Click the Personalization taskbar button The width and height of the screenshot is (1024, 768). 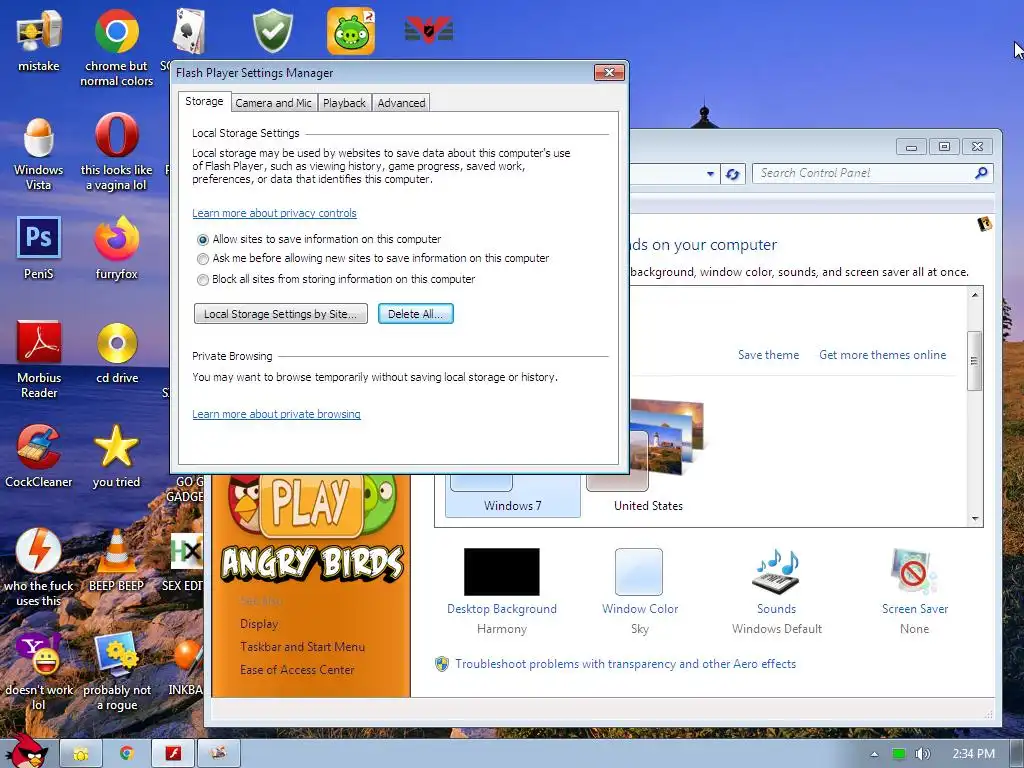pos(219,754)
